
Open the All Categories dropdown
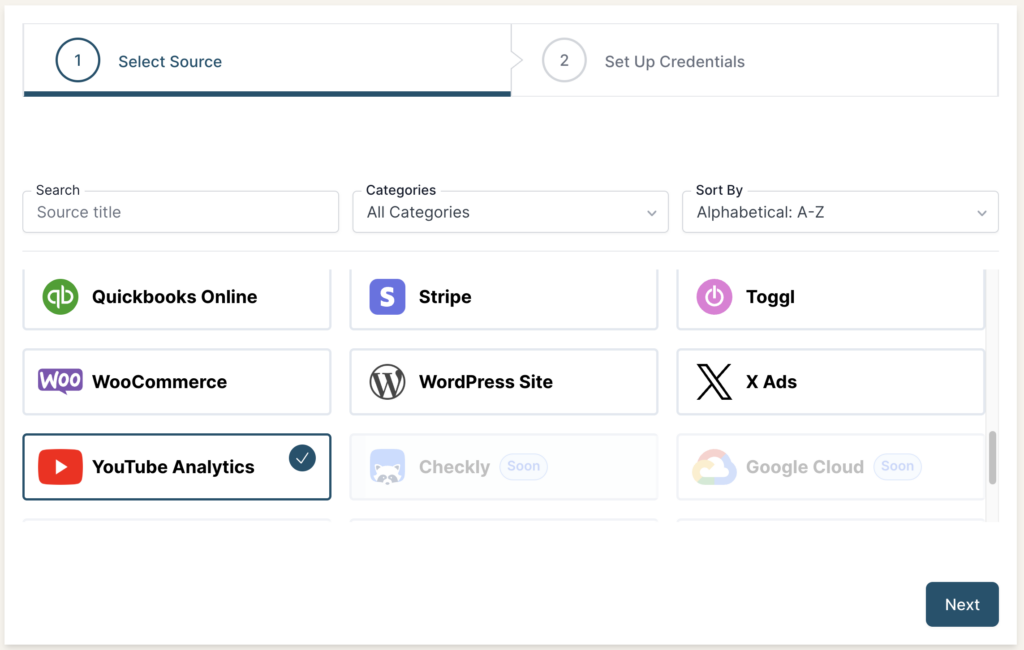[x=510, y=212]
